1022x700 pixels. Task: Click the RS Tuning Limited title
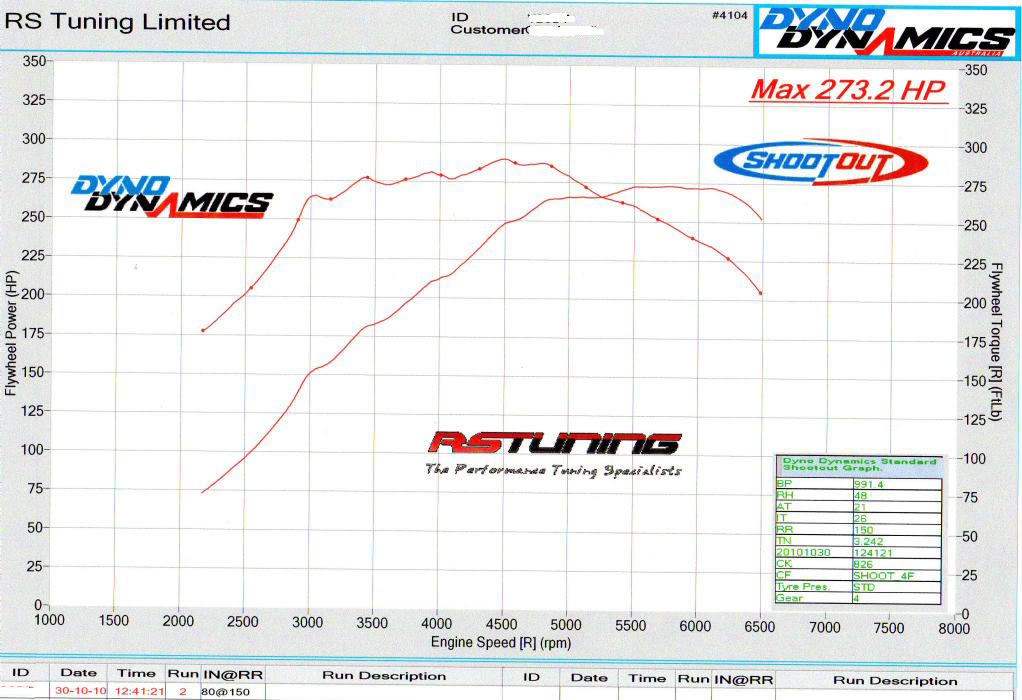tap(118, 21)
